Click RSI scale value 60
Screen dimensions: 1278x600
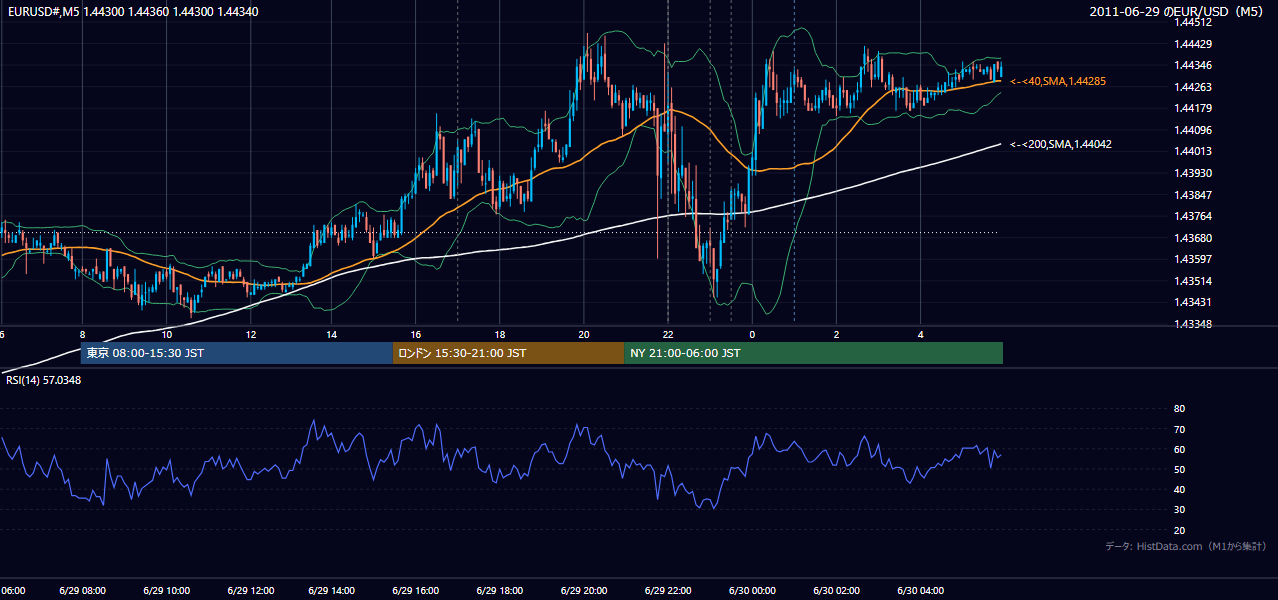tap(1179, 449)
